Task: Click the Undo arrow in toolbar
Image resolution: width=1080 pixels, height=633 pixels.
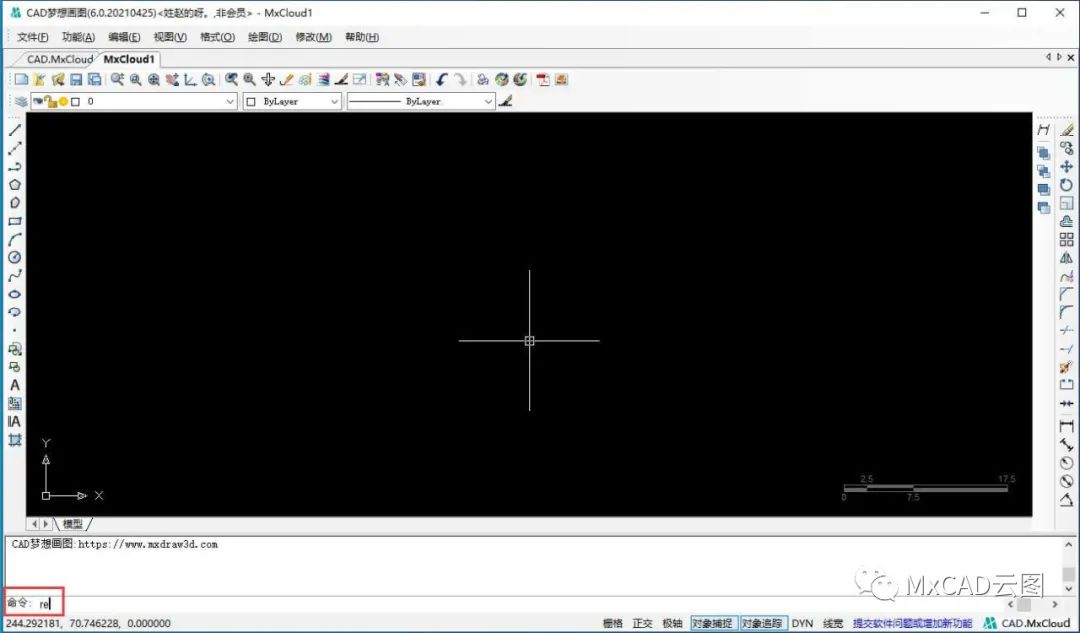Action: (x=441, y=79)
